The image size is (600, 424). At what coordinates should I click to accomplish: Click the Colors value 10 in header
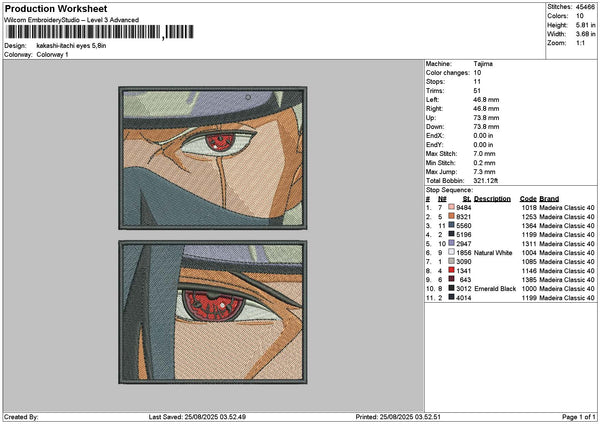pos(580,16)
